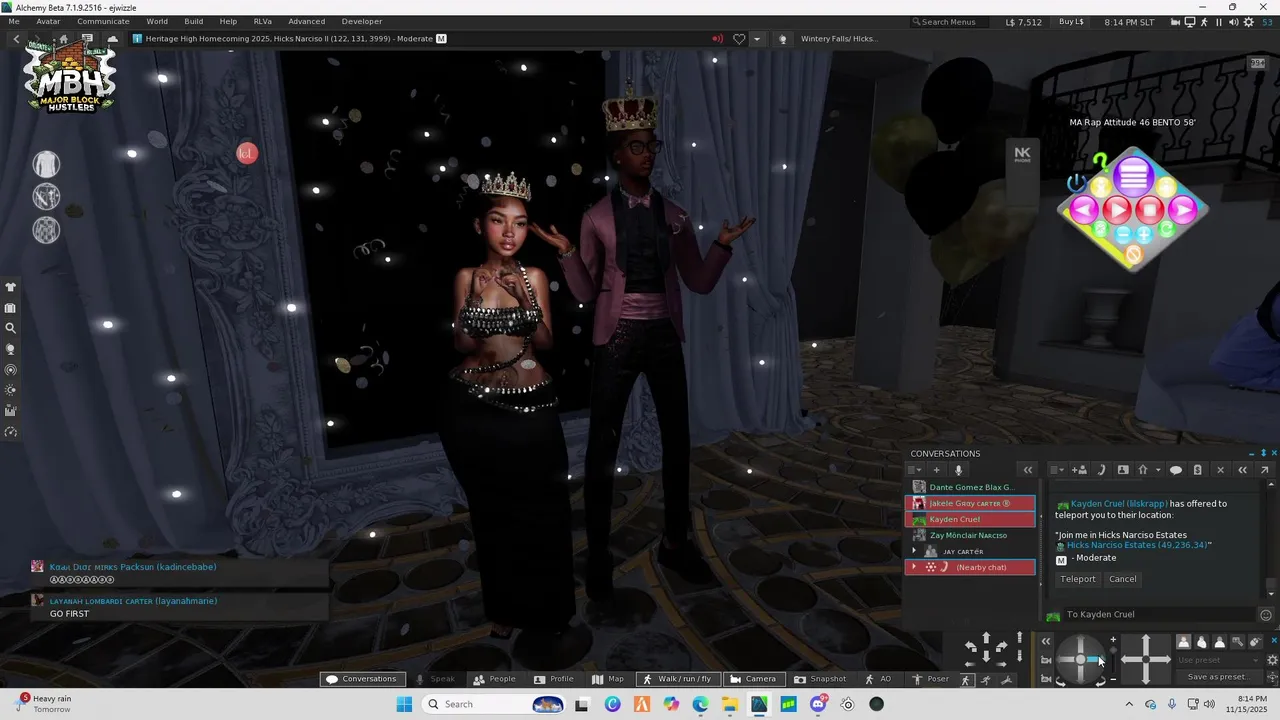Click the pay money icon in chat toolbar
This screenshot has height=720, width=1280.
[1198, 470]
